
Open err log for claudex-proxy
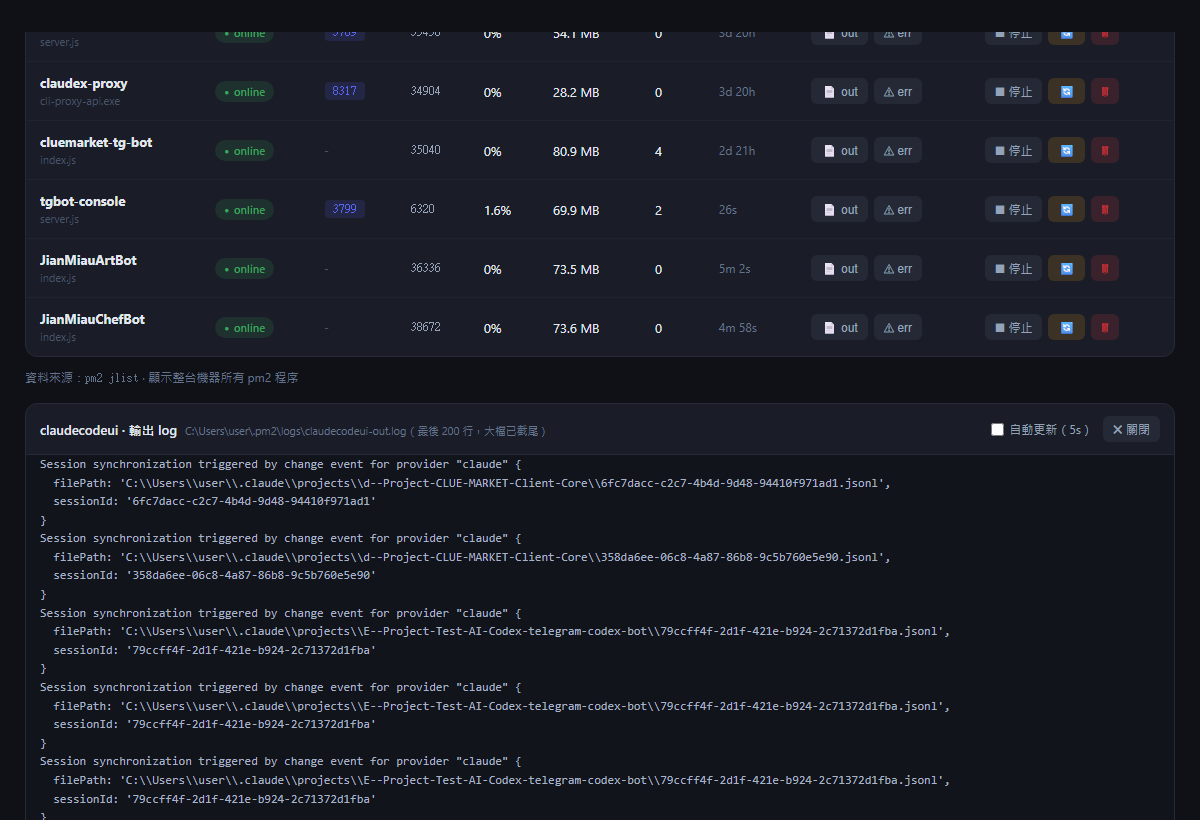click(x=898, y=92)
